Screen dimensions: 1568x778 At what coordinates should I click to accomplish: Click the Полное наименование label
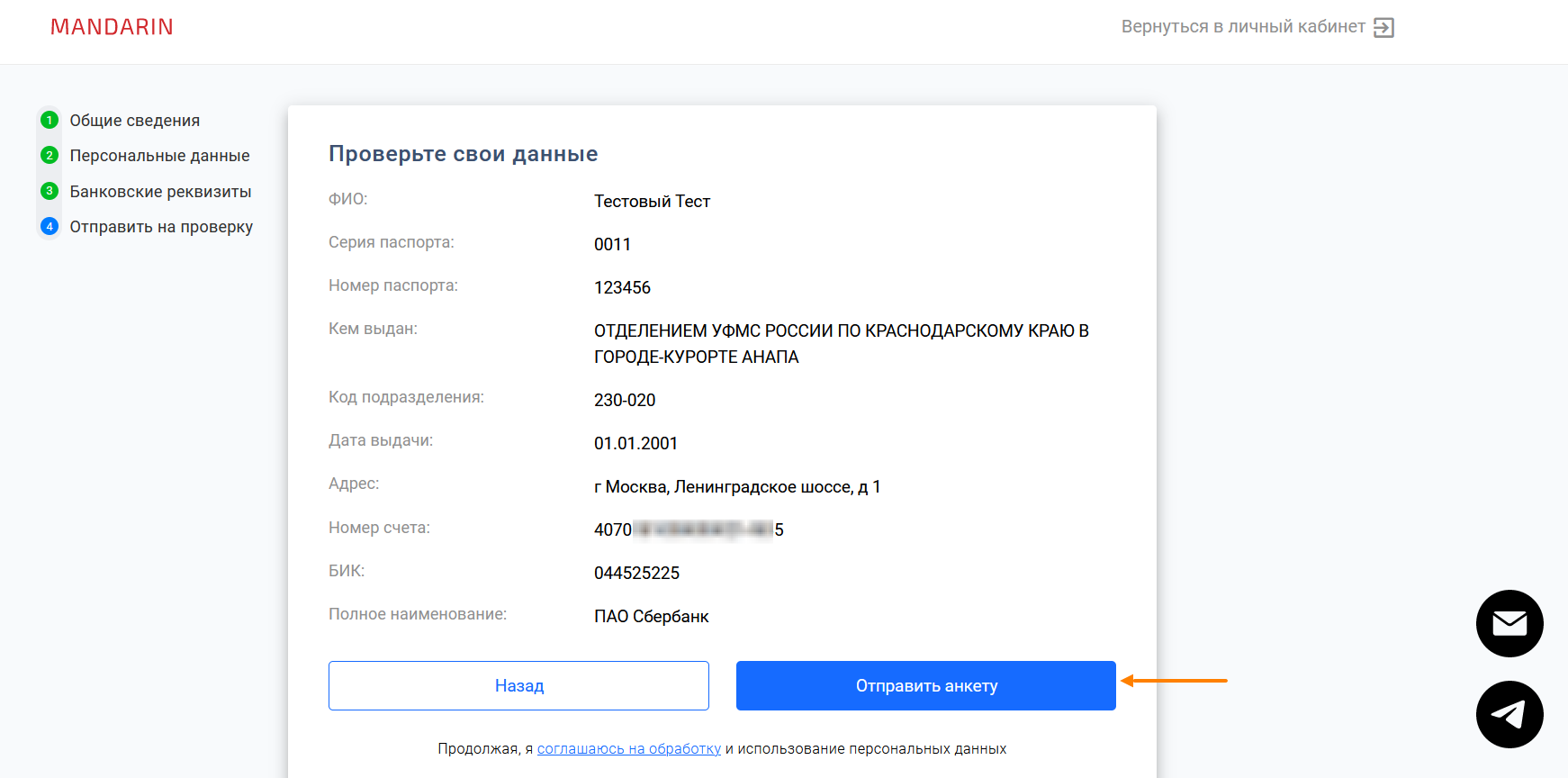pyautogui.click(x=418, y=614)
